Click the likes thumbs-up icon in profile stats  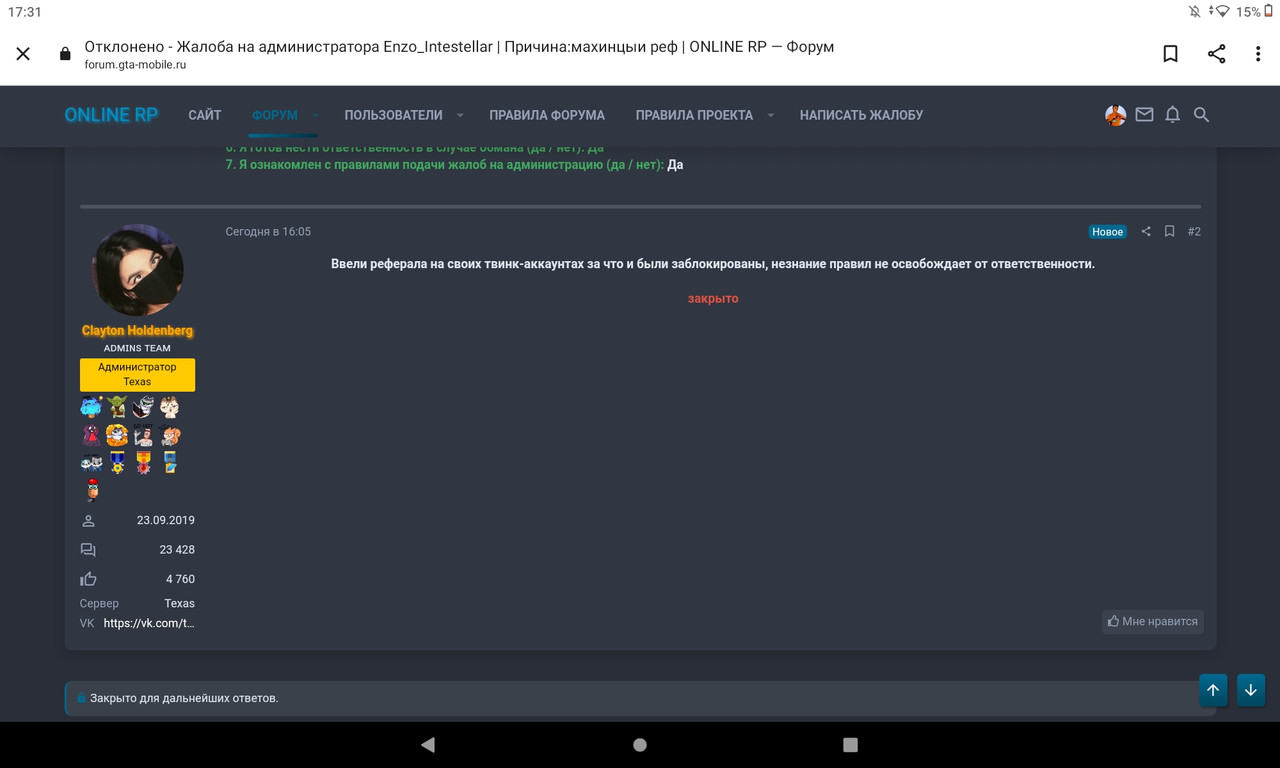pyautogui.click(x=88, y=578)
